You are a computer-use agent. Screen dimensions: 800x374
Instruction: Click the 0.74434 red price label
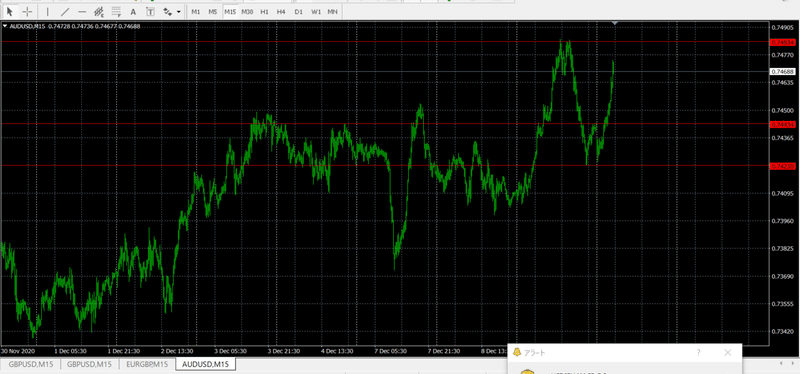pyautogui.click(x=783, y=124)
